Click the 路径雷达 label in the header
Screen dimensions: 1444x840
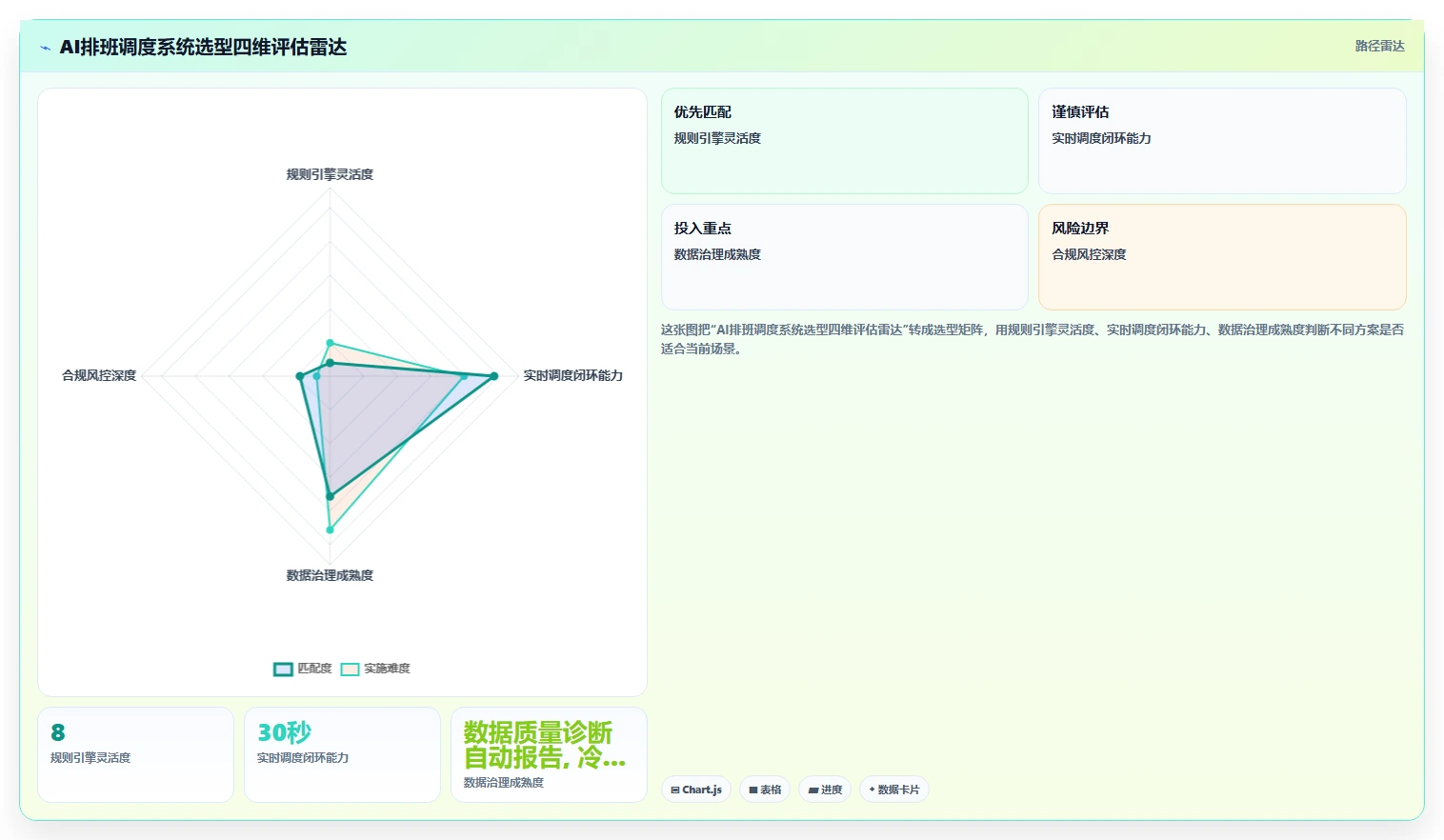1380,46
